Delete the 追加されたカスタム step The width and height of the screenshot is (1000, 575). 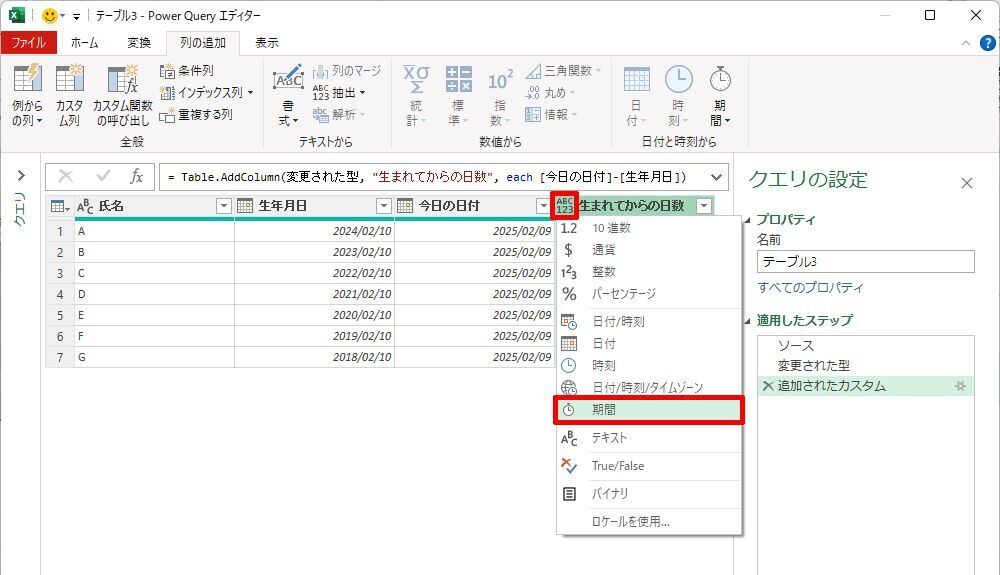tap(768, 386)
